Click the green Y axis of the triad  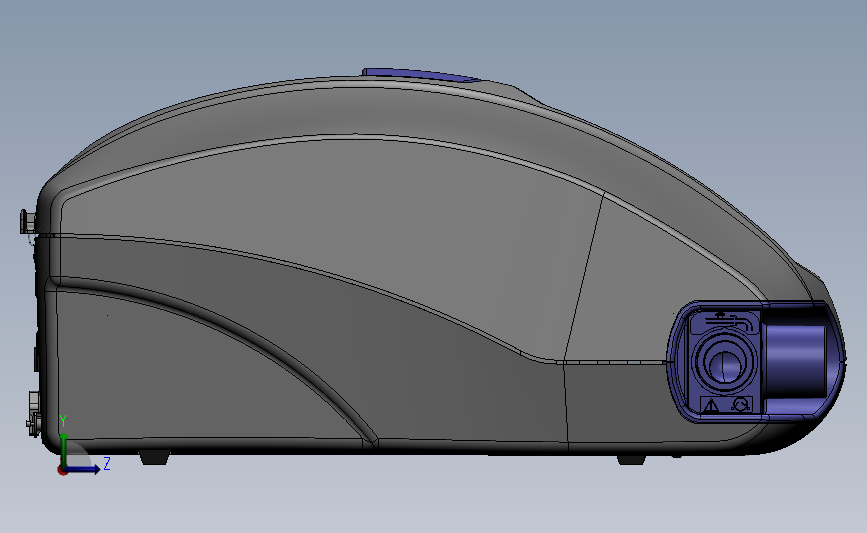(x=64, y=450)
